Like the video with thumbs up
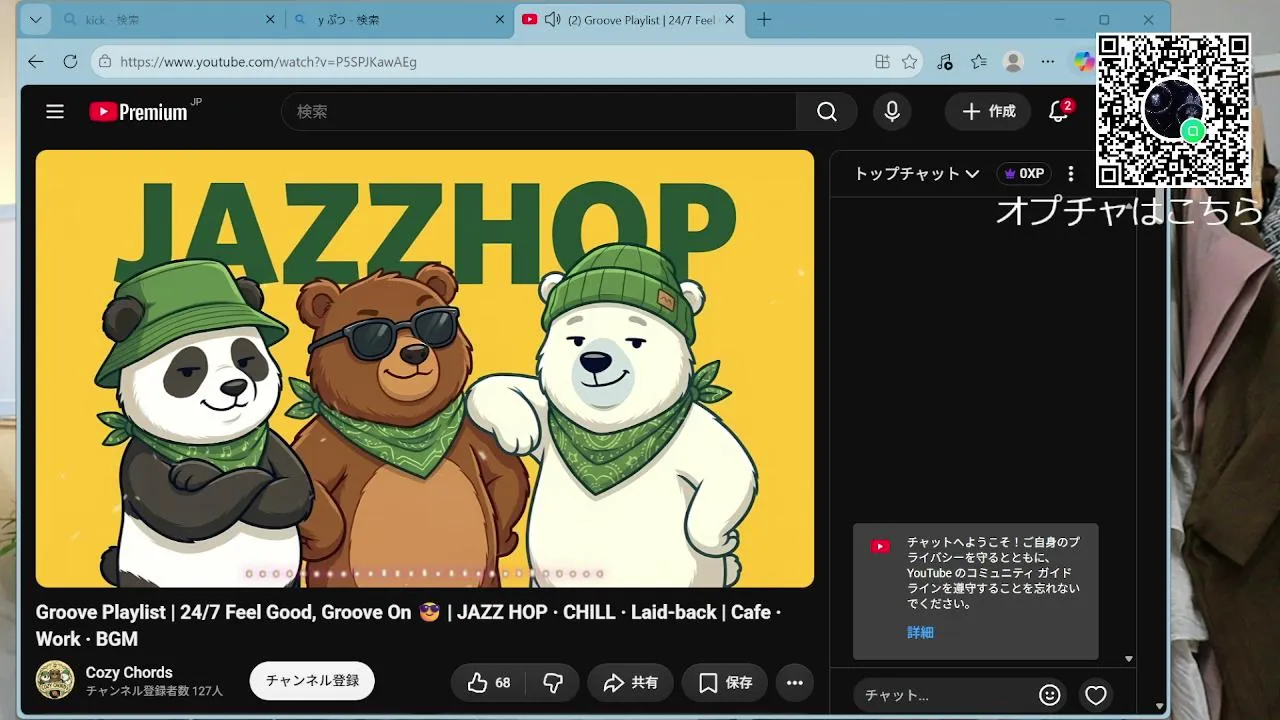 click(489, 683)
